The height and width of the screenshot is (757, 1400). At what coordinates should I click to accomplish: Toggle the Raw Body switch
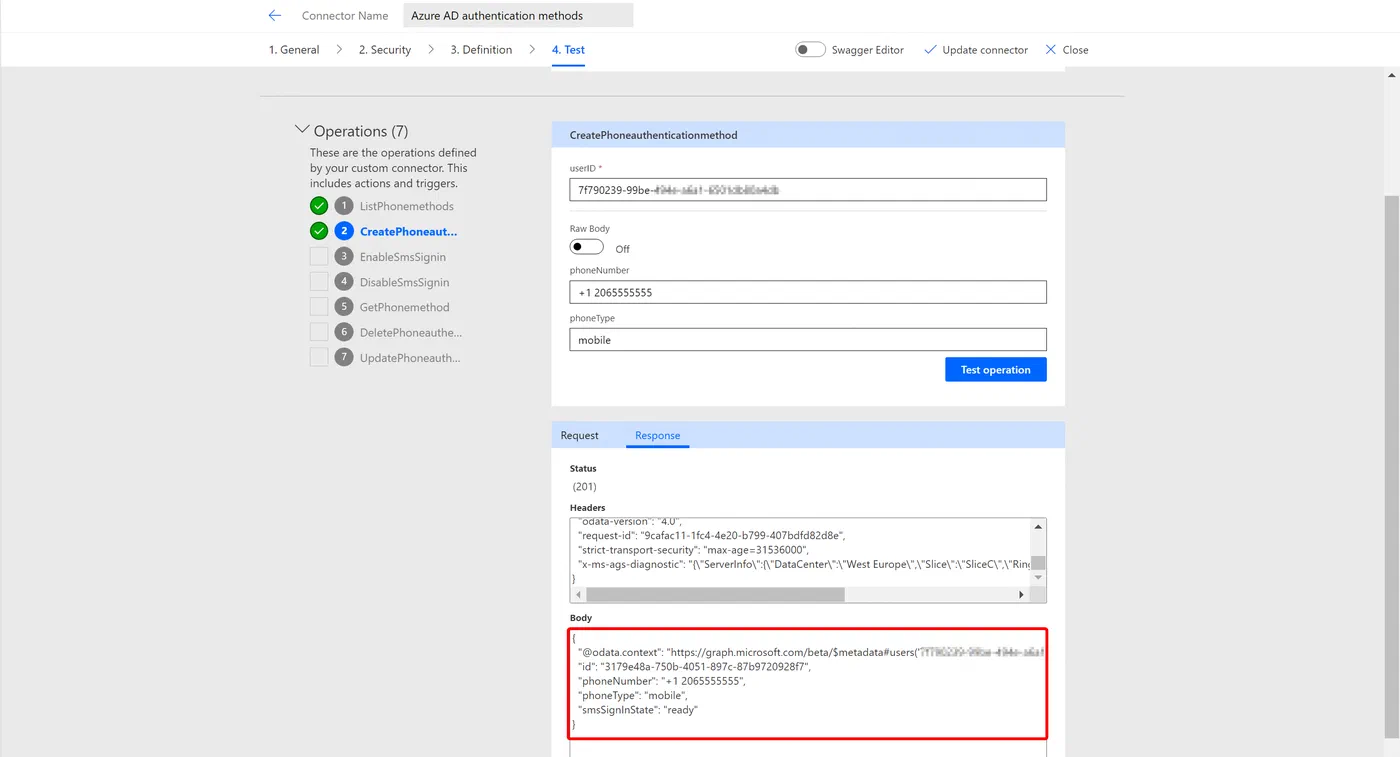coord(587,247)
